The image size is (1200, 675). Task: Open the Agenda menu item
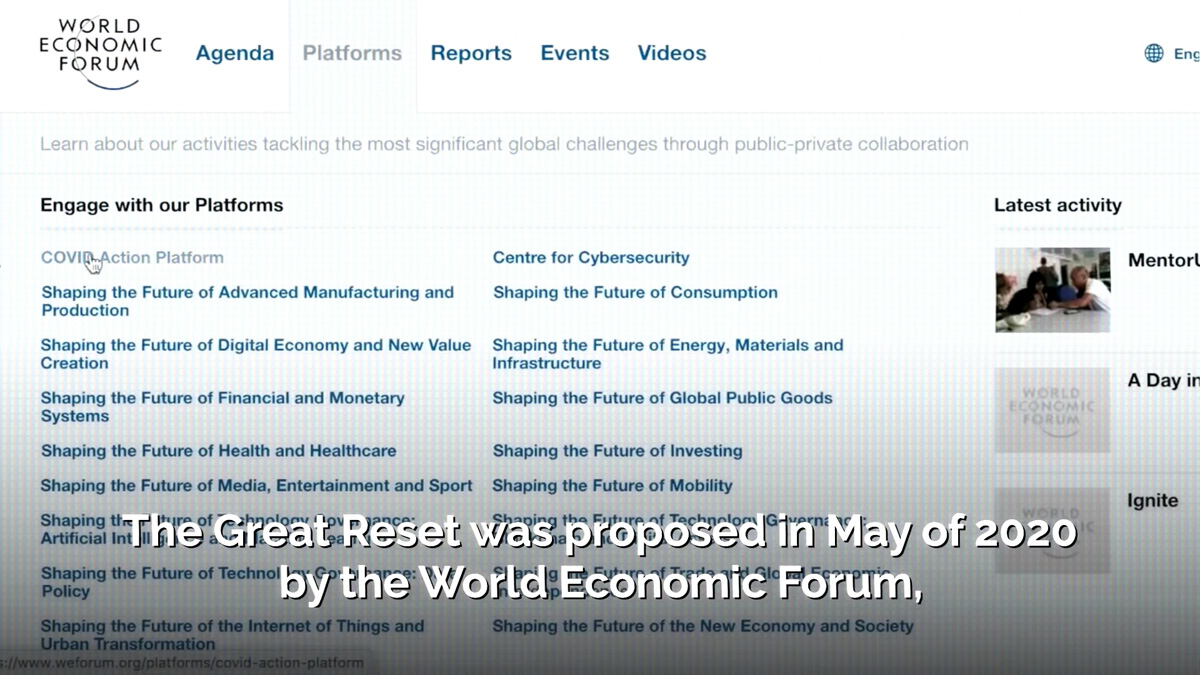(x=235, y=53)
